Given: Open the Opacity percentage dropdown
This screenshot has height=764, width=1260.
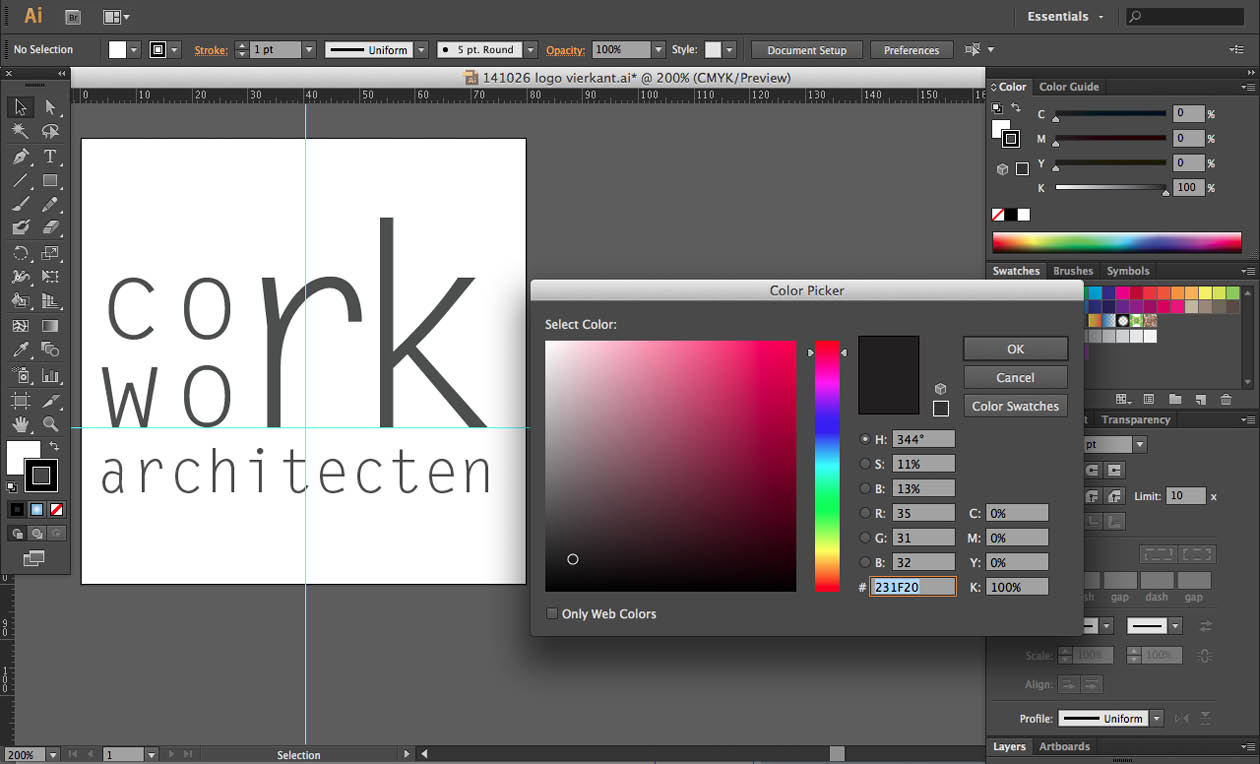Looking at the screenshot, I should 658,50.
